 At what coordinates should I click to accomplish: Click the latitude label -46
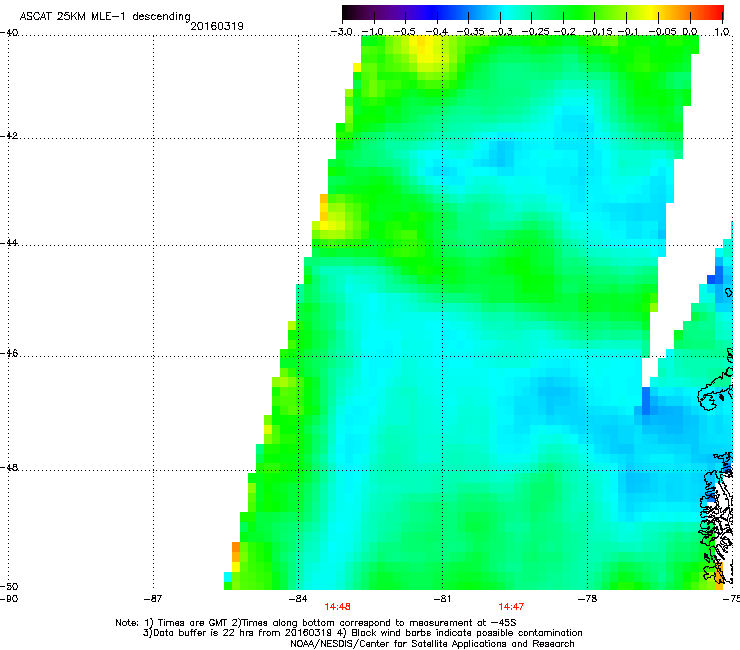pos(9,354)
